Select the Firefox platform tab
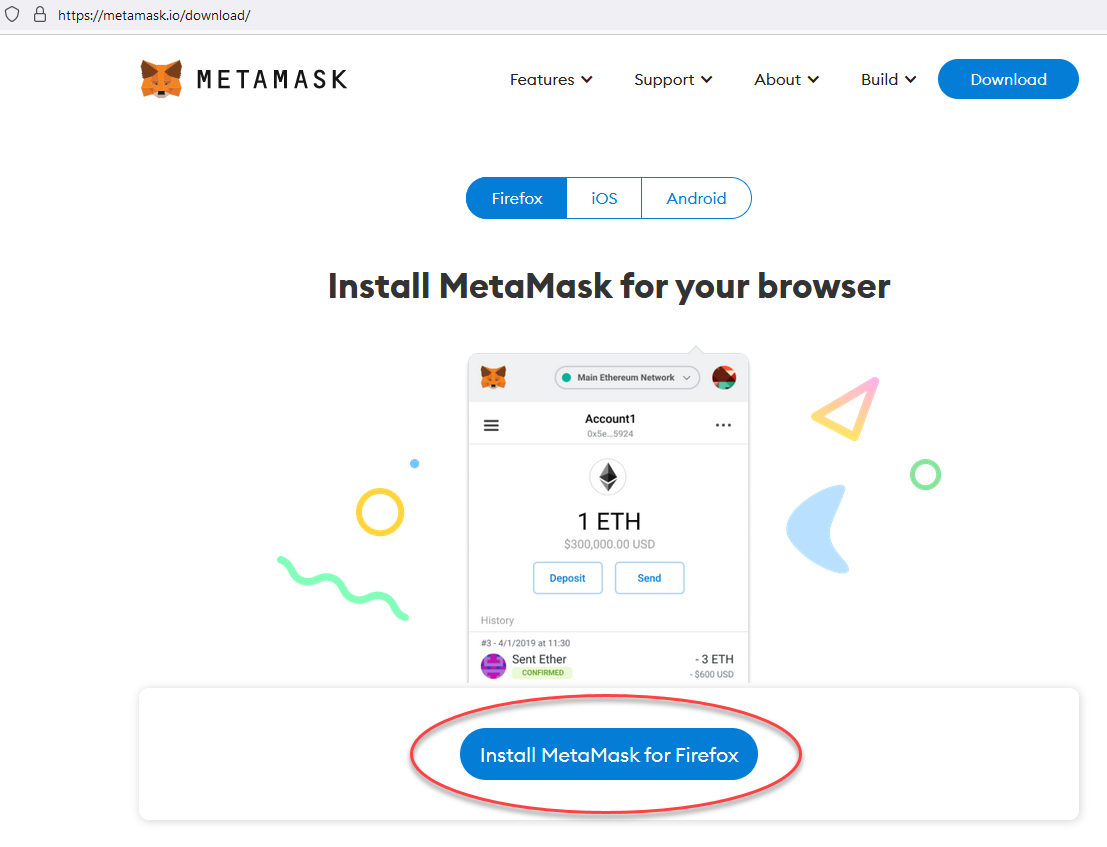This screenshot has height=847, width=1107. coord(517,198)
